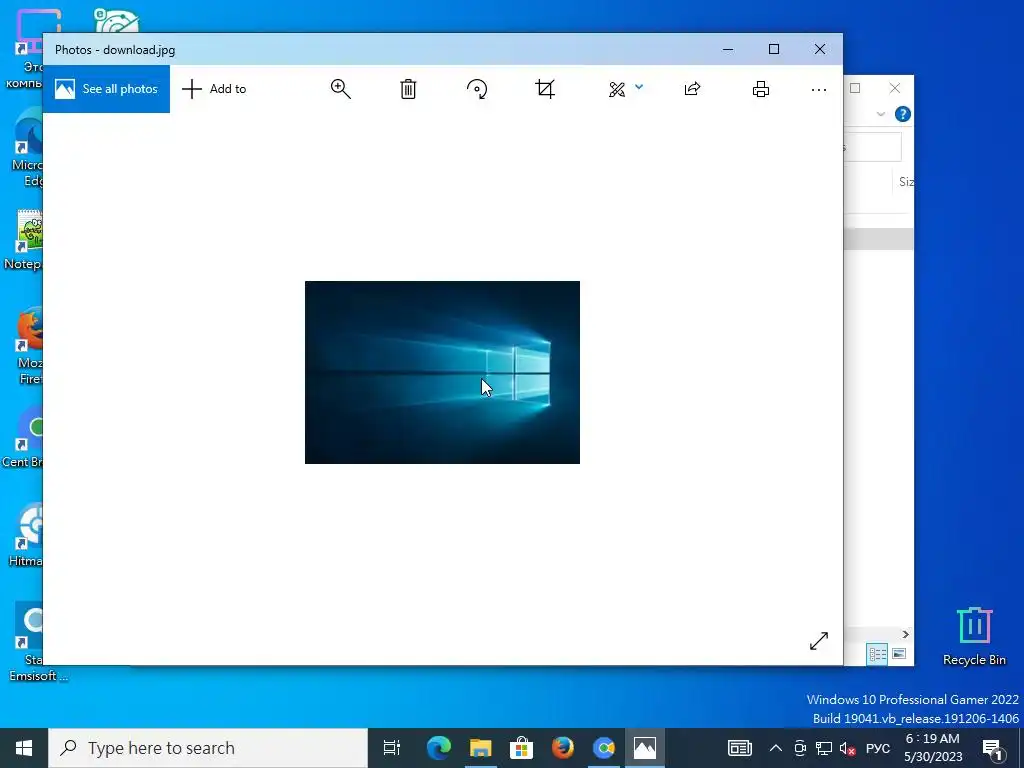This screenshot has height=768, width=1024.
Task: Launch Firefox from the taskbar
Action: click(x=562, y=748)
